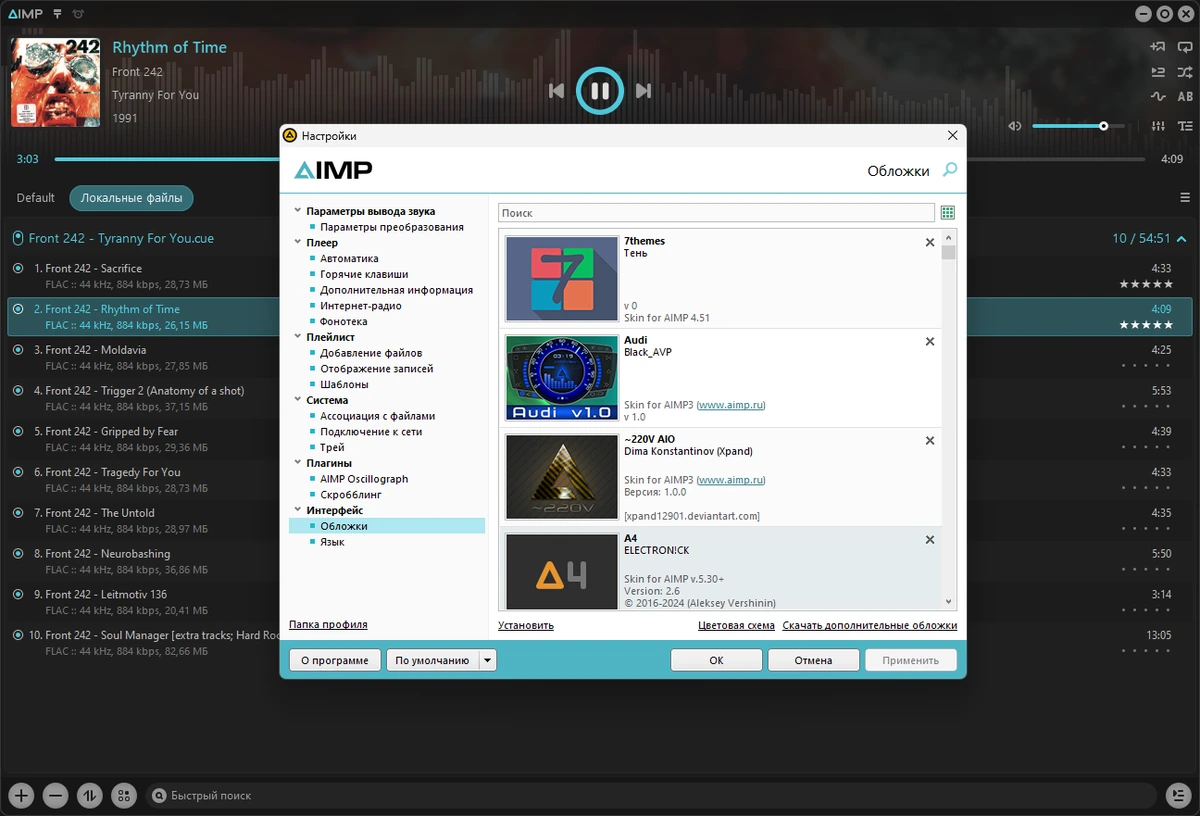Image resolution: width=1200 pixels, height=816 pixels.
Task: Click the add-to-bookmarks icon
Action: (1158, 46)
